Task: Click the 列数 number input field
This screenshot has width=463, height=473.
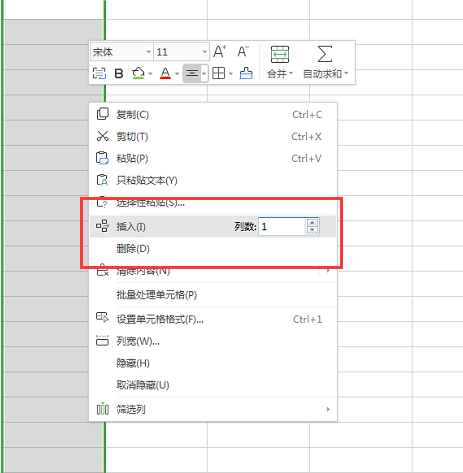Action: [282, 227]
